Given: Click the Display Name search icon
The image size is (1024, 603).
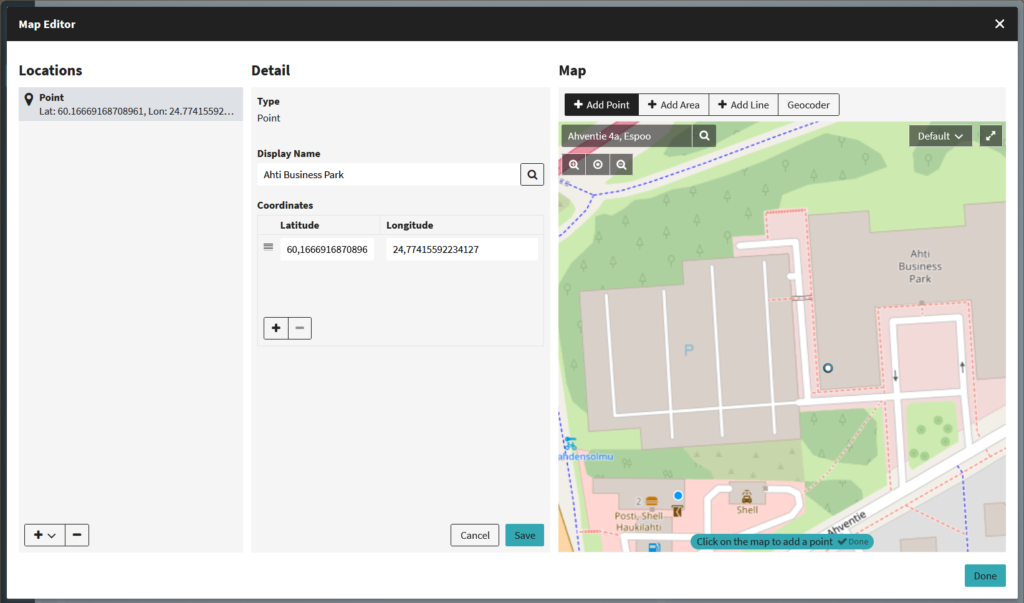Looking at the screenshot, I should (x=532, y=175).
